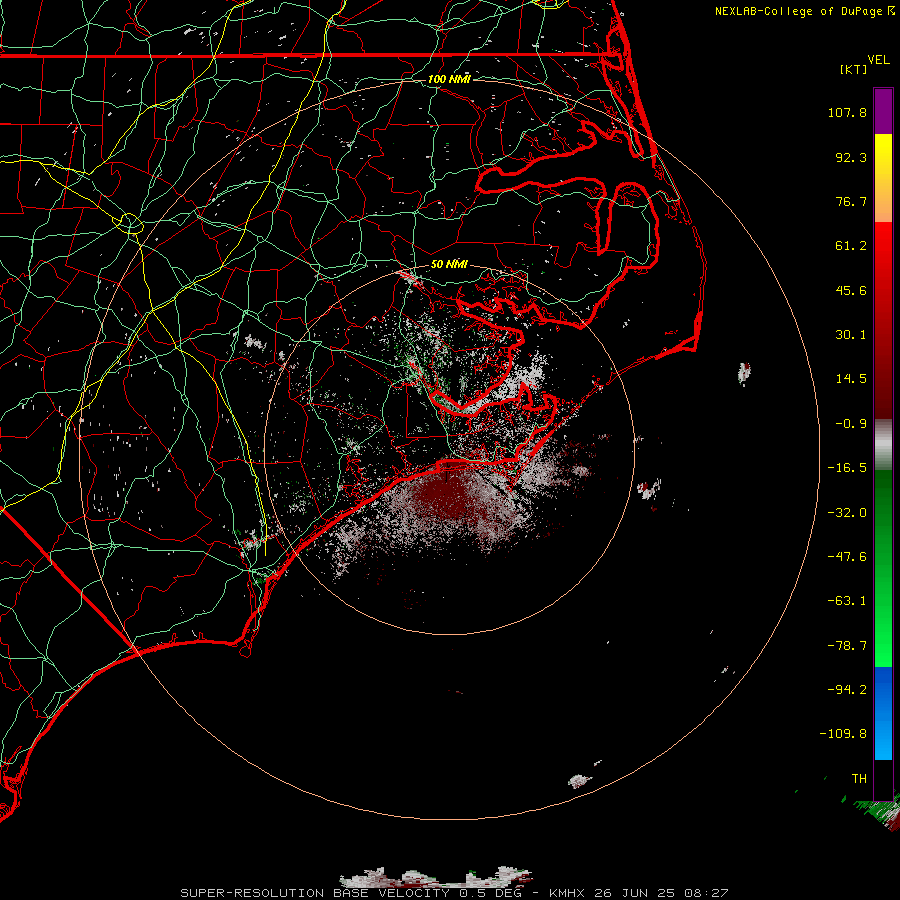
Task: Click the -32.0 velocity value
Action: [847, 513]
